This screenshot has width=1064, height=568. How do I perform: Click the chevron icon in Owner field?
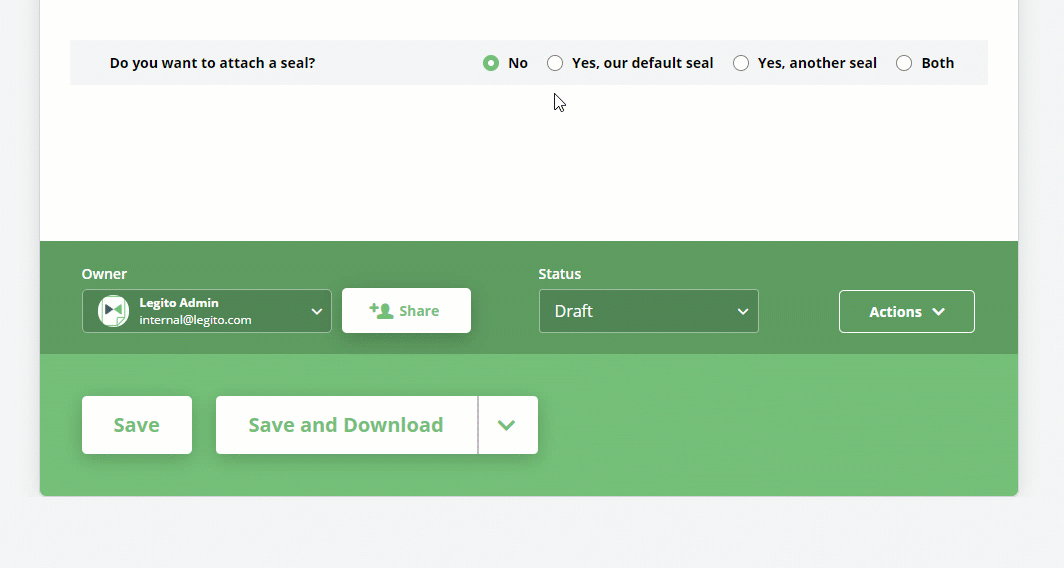pos(316,311)
